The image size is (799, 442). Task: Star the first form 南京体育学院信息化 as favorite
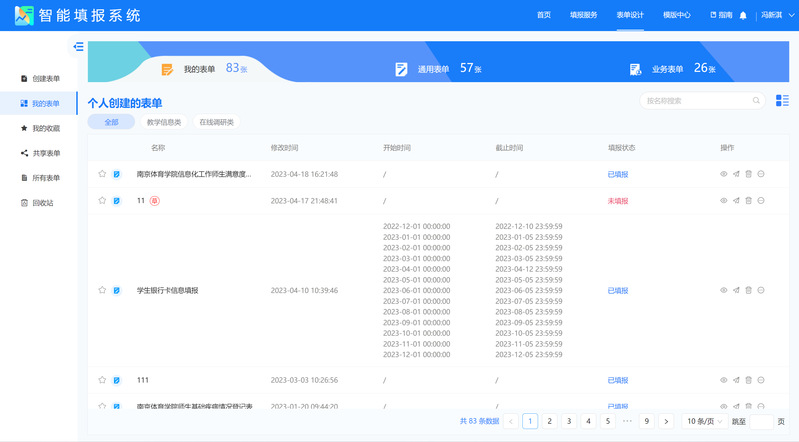tap(102, 174)
